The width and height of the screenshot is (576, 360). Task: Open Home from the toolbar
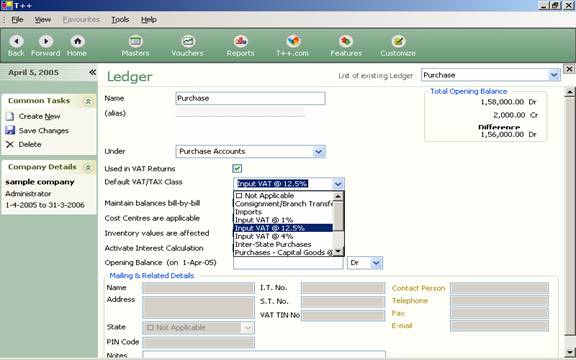77,41
